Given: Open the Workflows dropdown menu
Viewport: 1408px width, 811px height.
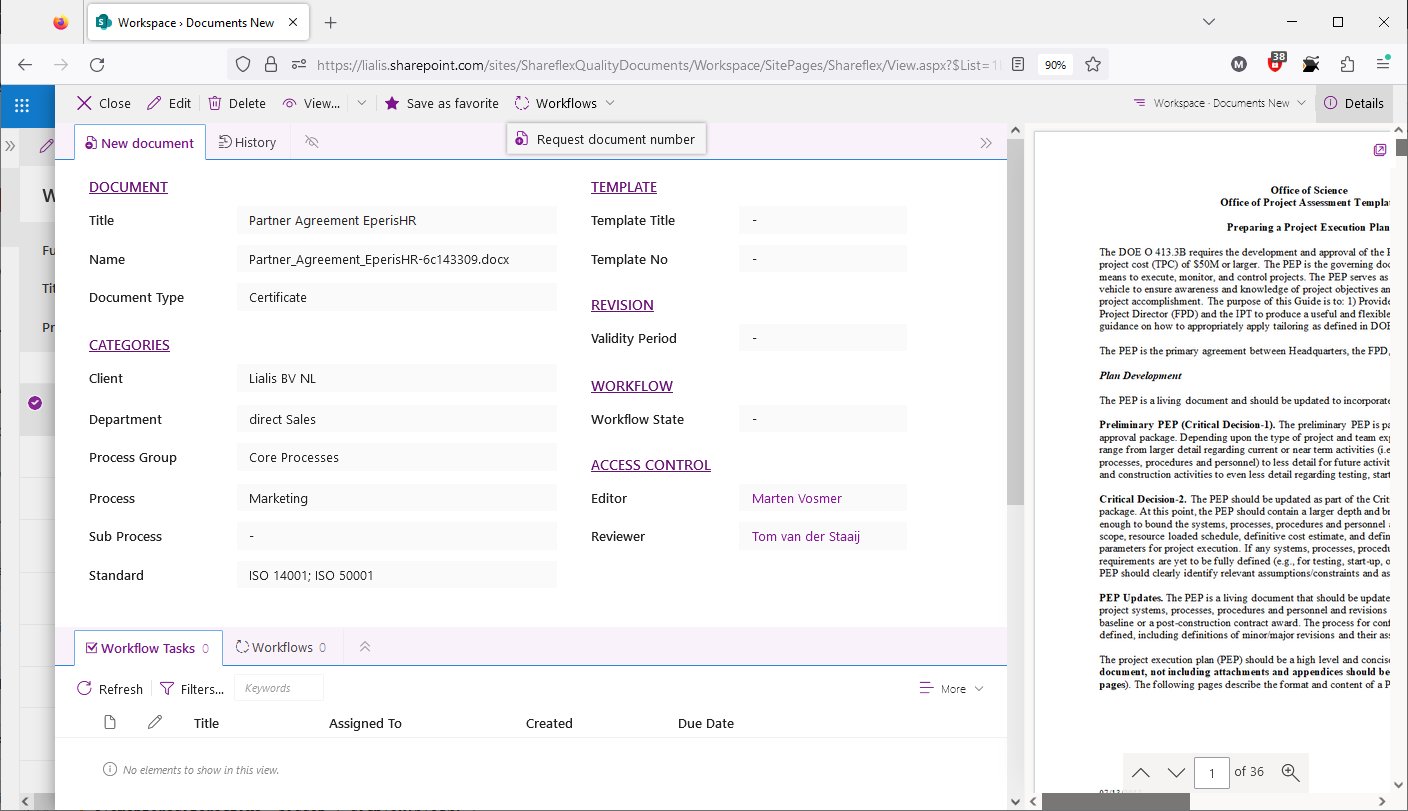Looking at the screenshot, I should pos(565,103).
